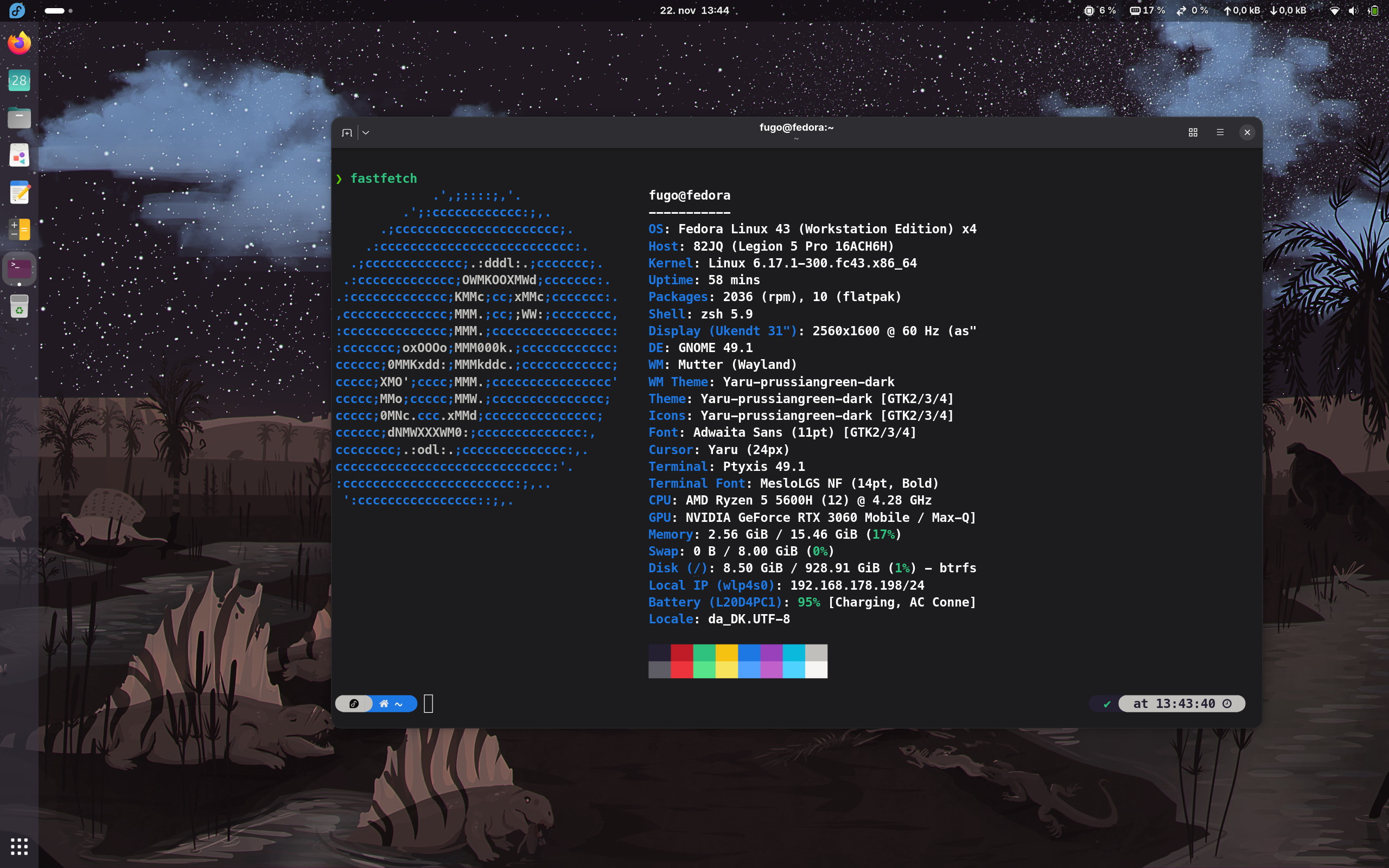1389x868 pixels.
Task: Open the Wi-Fi system status menu
Action: pos(1335,10)
